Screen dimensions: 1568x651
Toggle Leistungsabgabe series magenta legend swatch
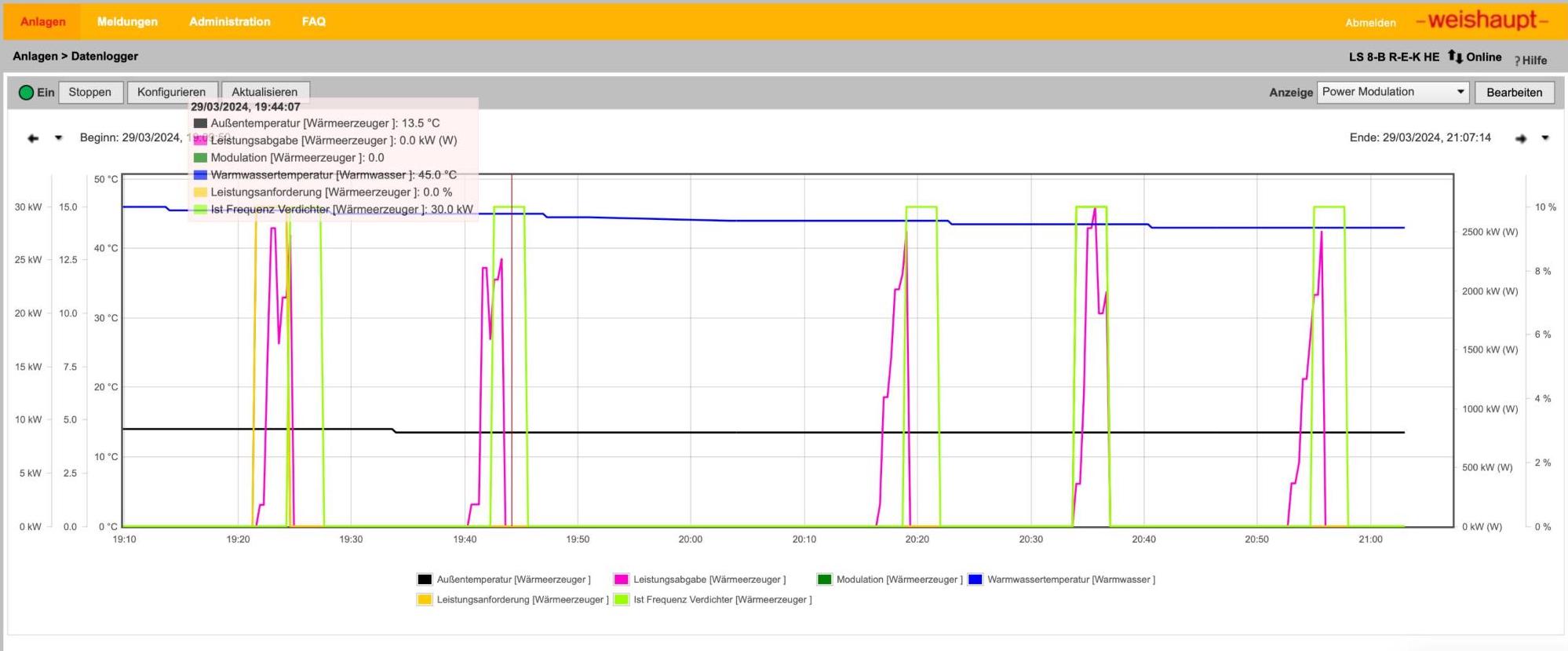(x=622, y=580)
